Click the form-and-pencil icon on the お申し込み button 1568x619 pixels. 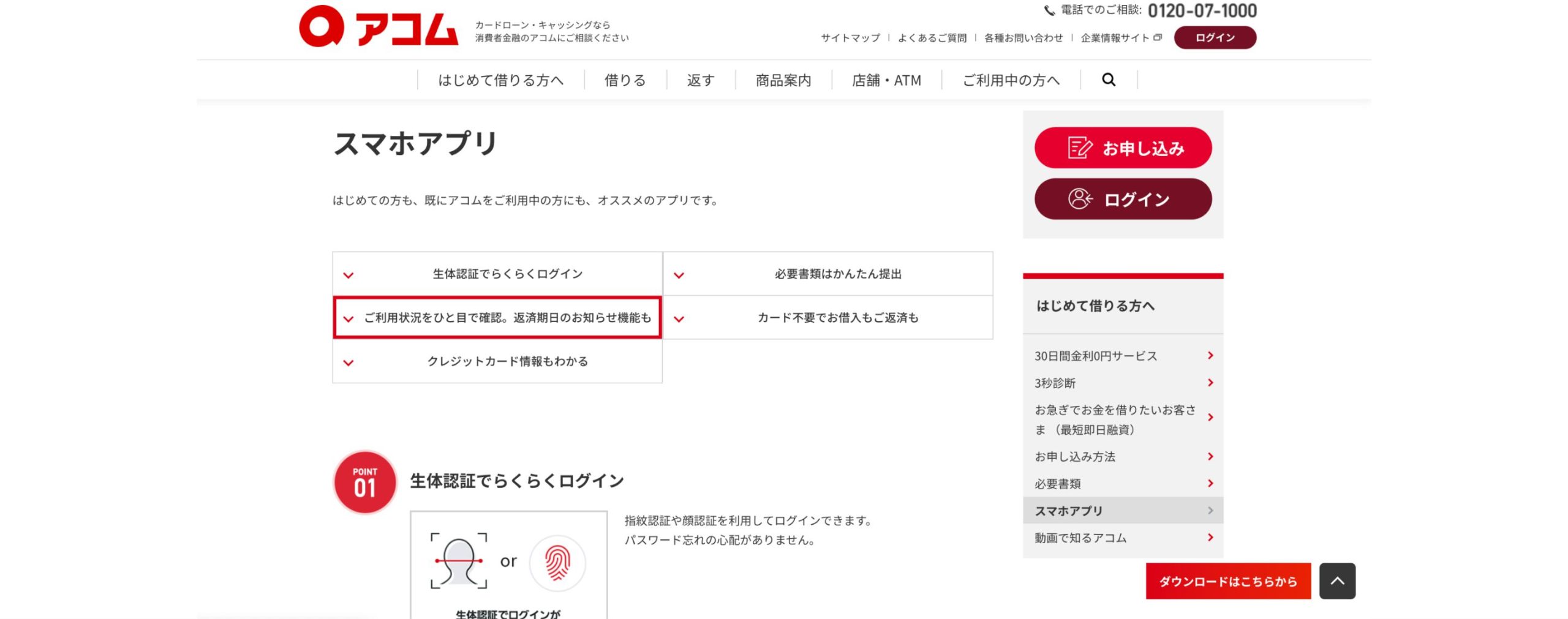pyautogui.click(x=1080, y=148)
